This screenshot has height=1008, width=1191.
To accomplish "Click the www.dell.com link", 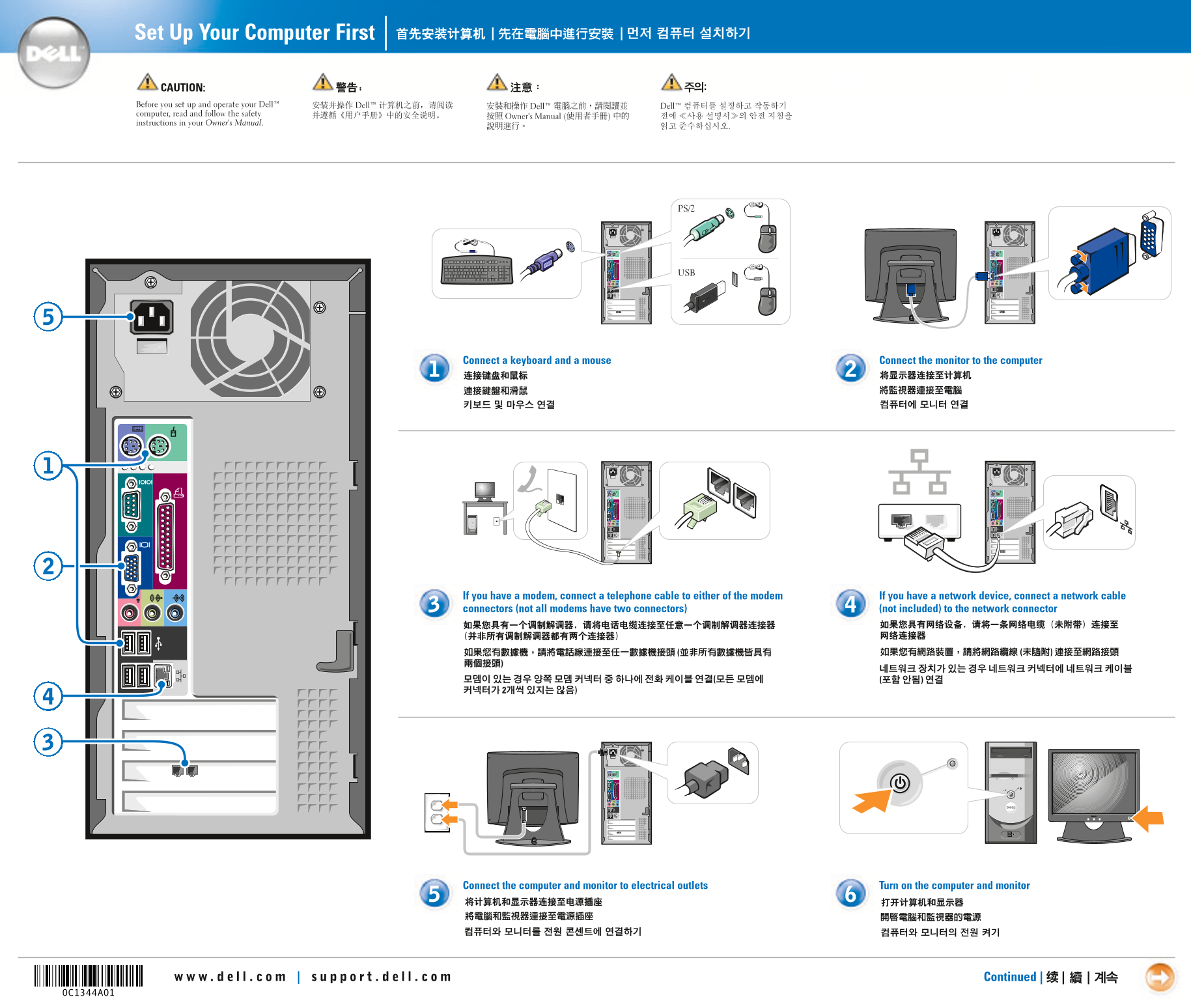I will [x=231, y=977].
